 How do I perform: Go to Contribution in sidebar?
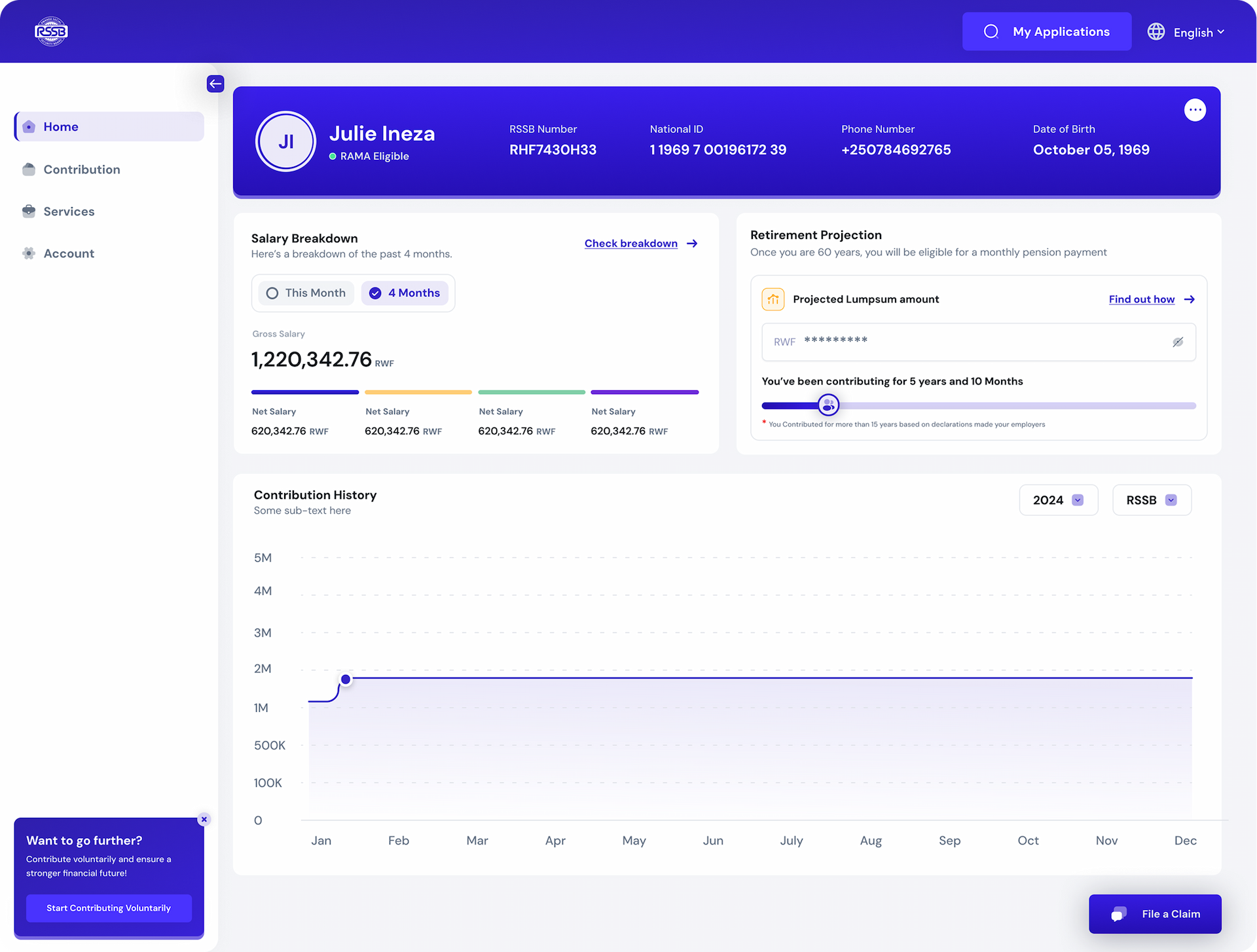[82, 170]
